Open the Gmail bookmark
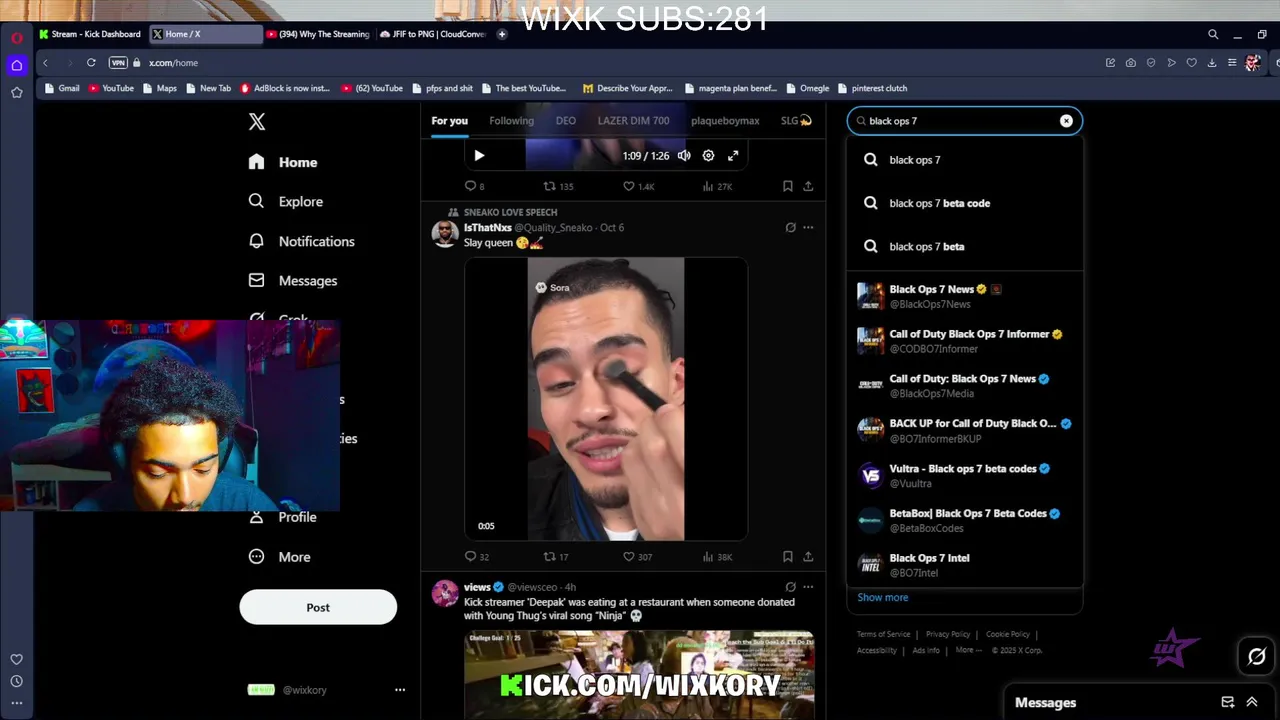The image size is (1280, 720). pos(62,88)
